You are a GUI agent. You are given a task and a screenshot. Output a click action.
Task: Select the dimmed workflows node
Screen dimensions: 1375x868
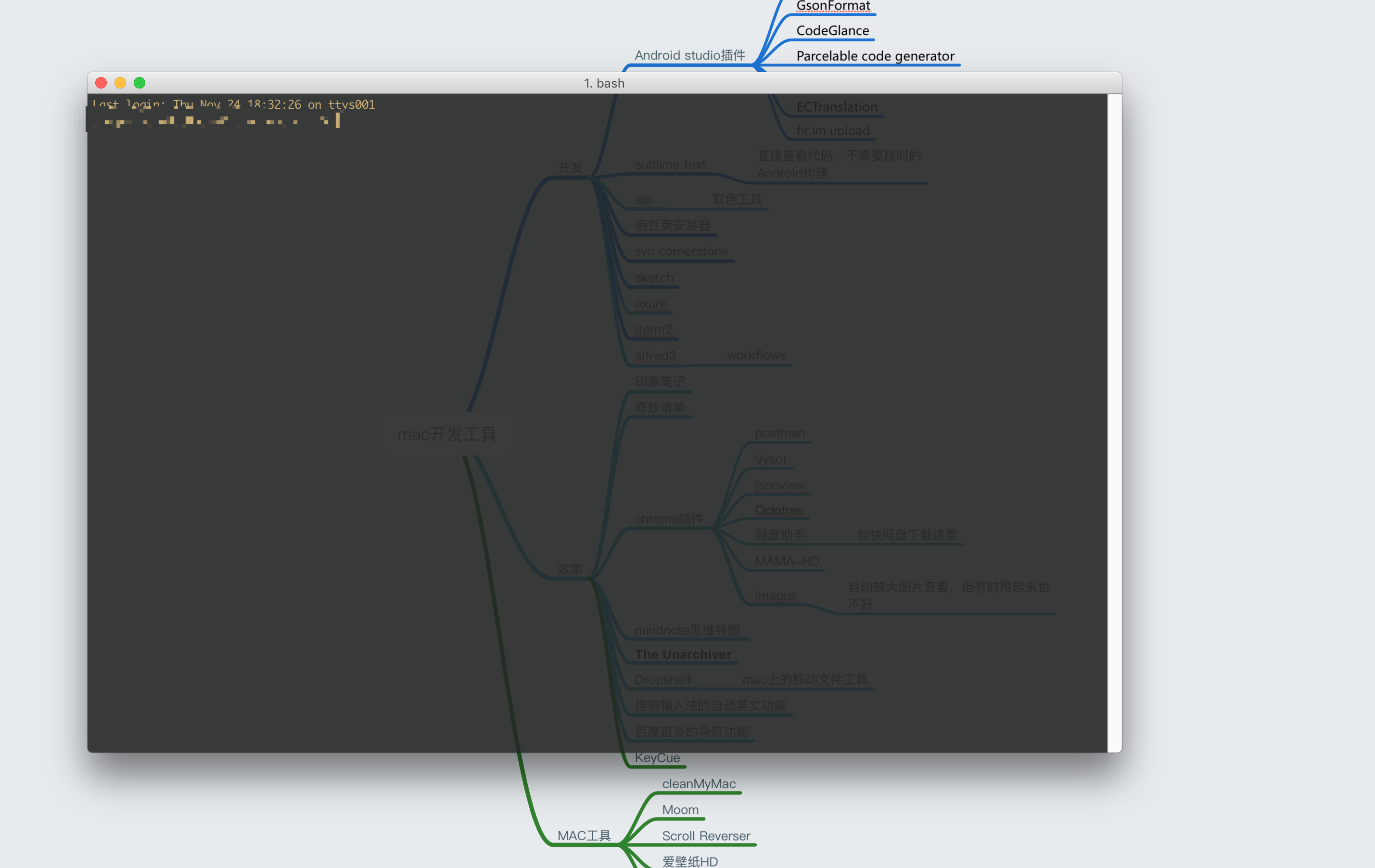756,355
